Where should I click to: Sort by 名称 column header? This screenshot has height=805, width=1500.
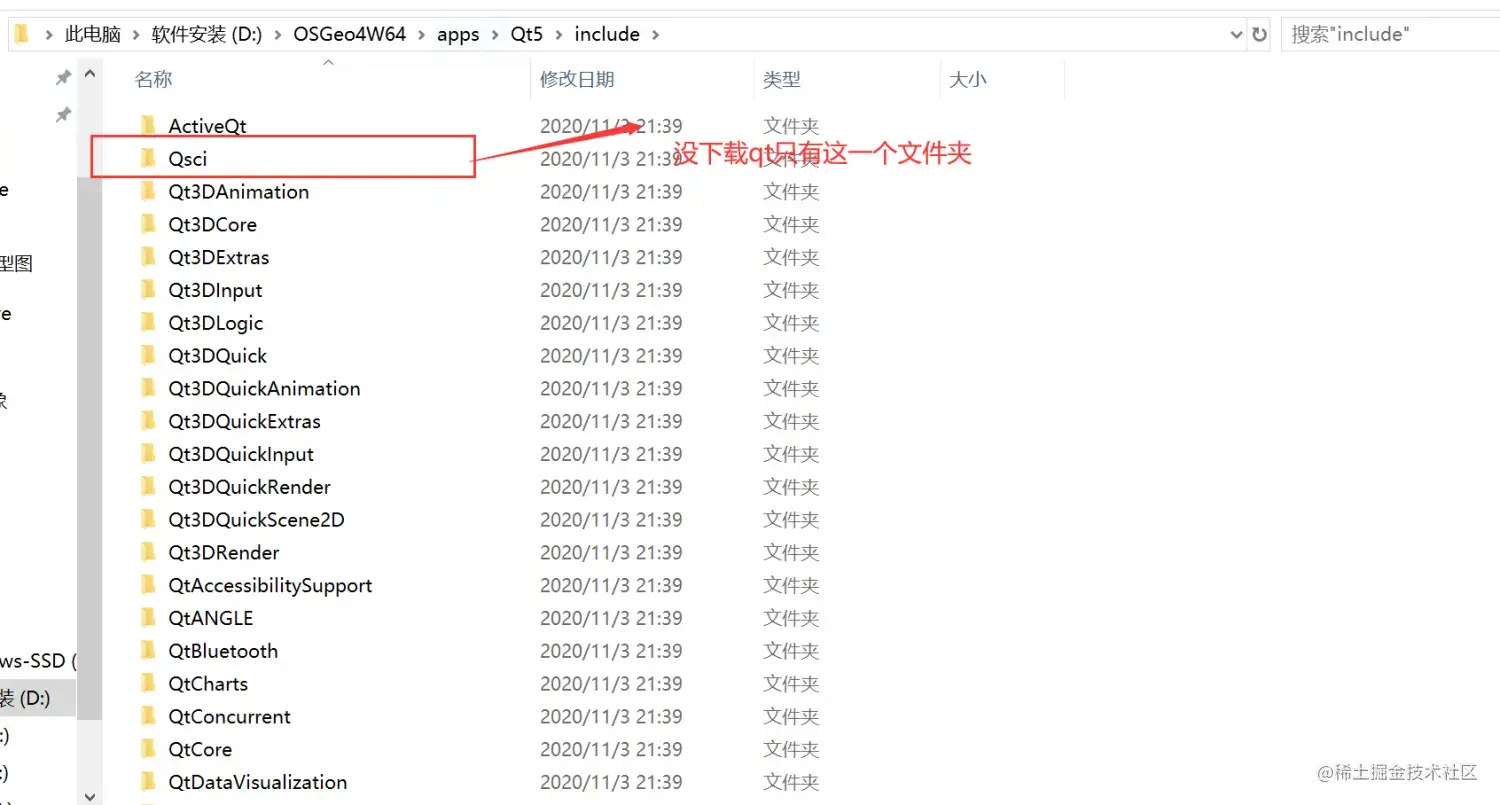point(154,79)
